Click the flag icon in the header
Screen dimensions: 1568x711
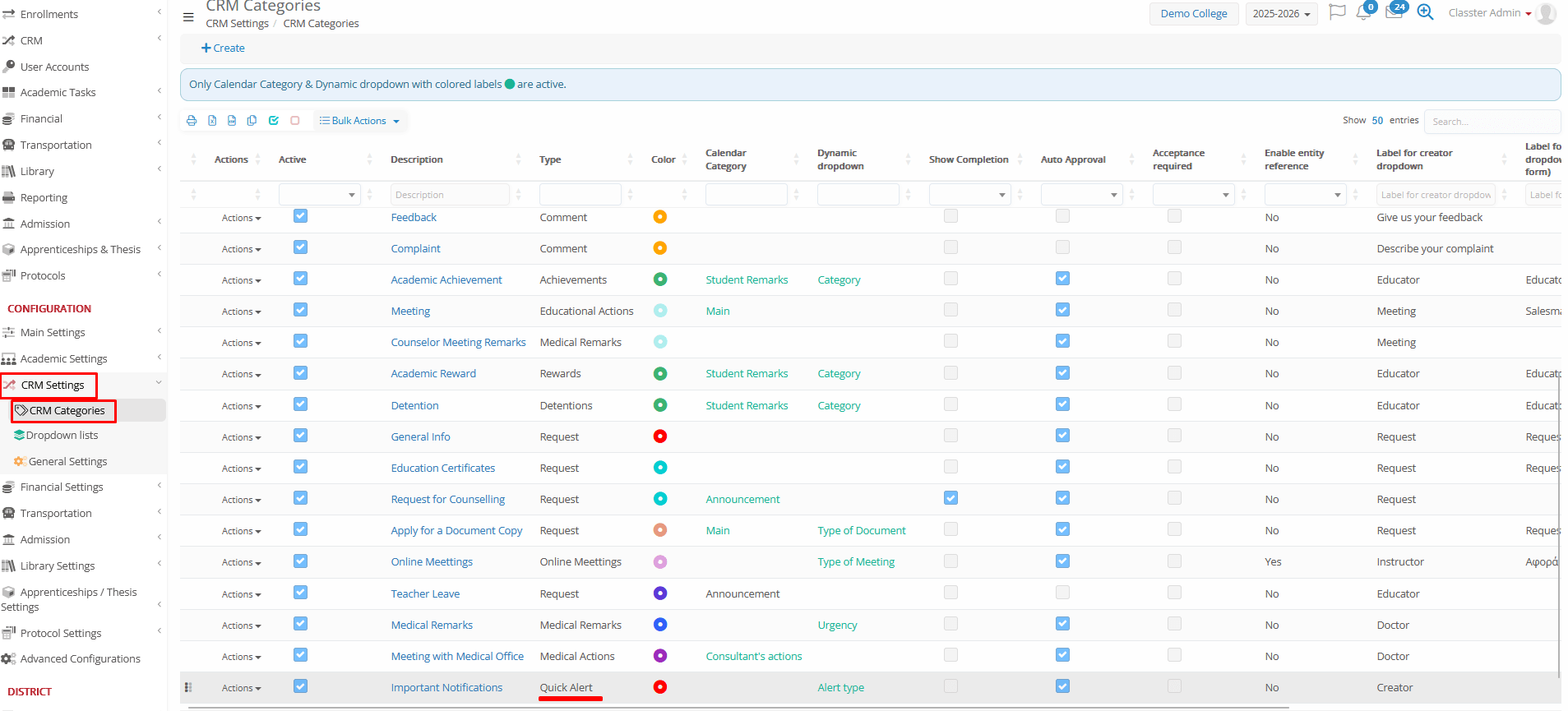pyautogui.click(x=1337, y=13)
